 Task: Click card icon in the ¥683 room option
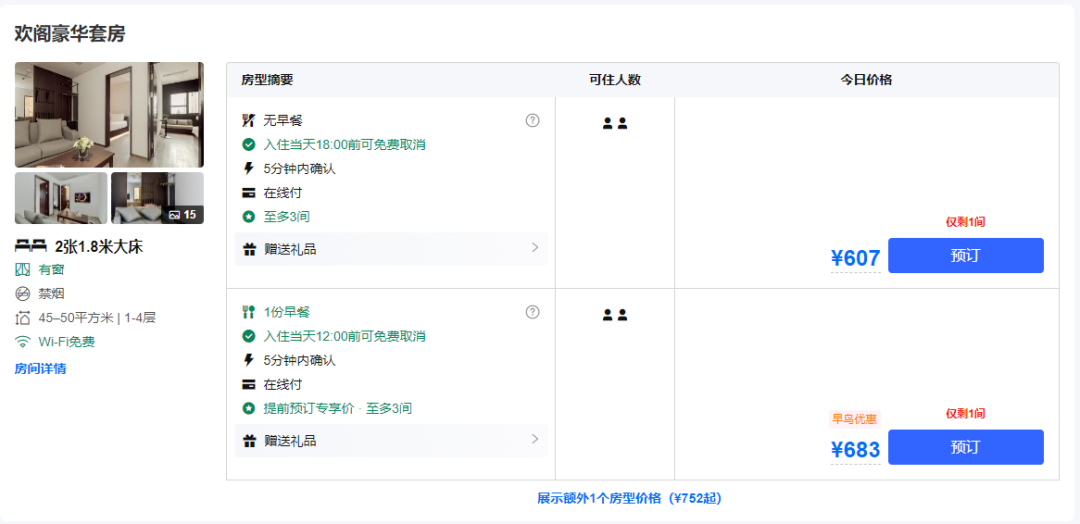[x=249, y=384]
